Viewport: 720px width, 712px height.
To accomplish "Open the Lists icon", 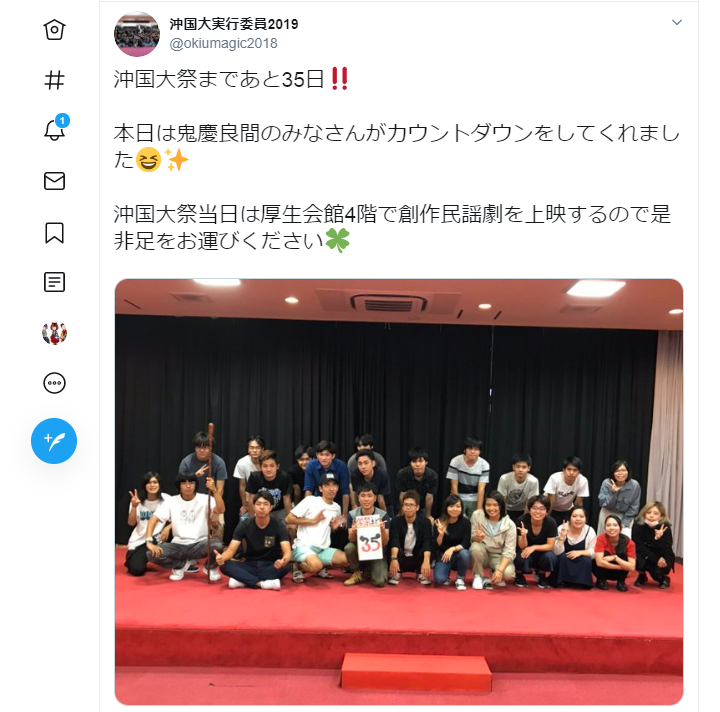I will (54, 282).
